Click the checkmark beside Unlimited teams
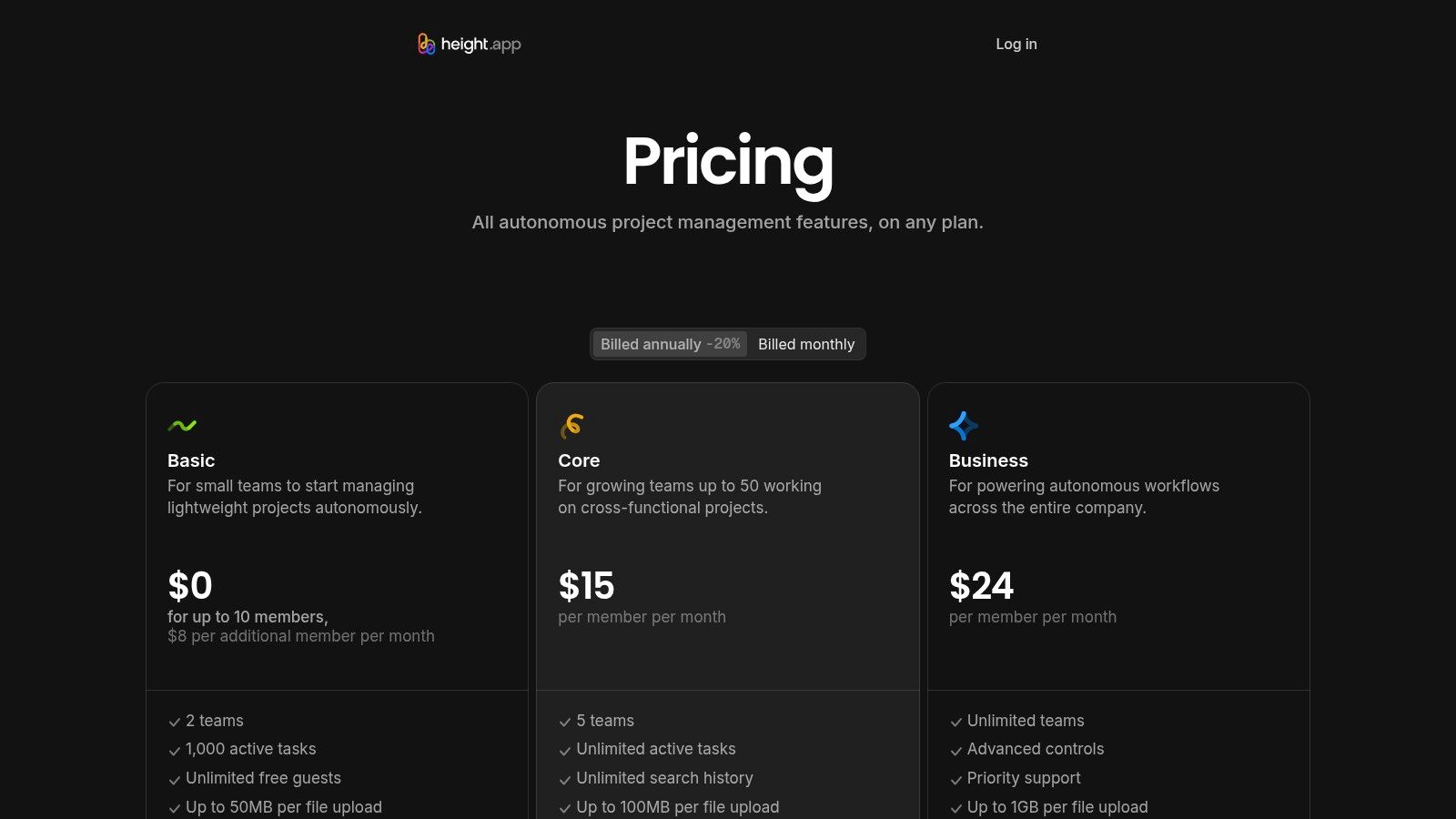The height and width of the screenshot is (819, 1456). pyautogui.click(x=955, y=722)
